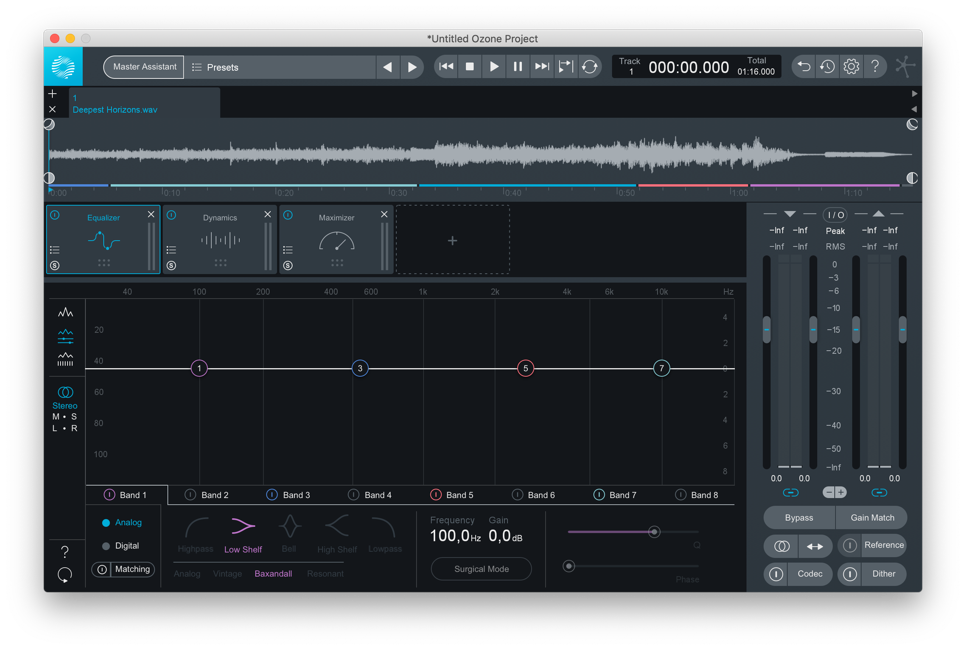Stop playback
This screenshot has height=650, width=966.
coord(470,67)
